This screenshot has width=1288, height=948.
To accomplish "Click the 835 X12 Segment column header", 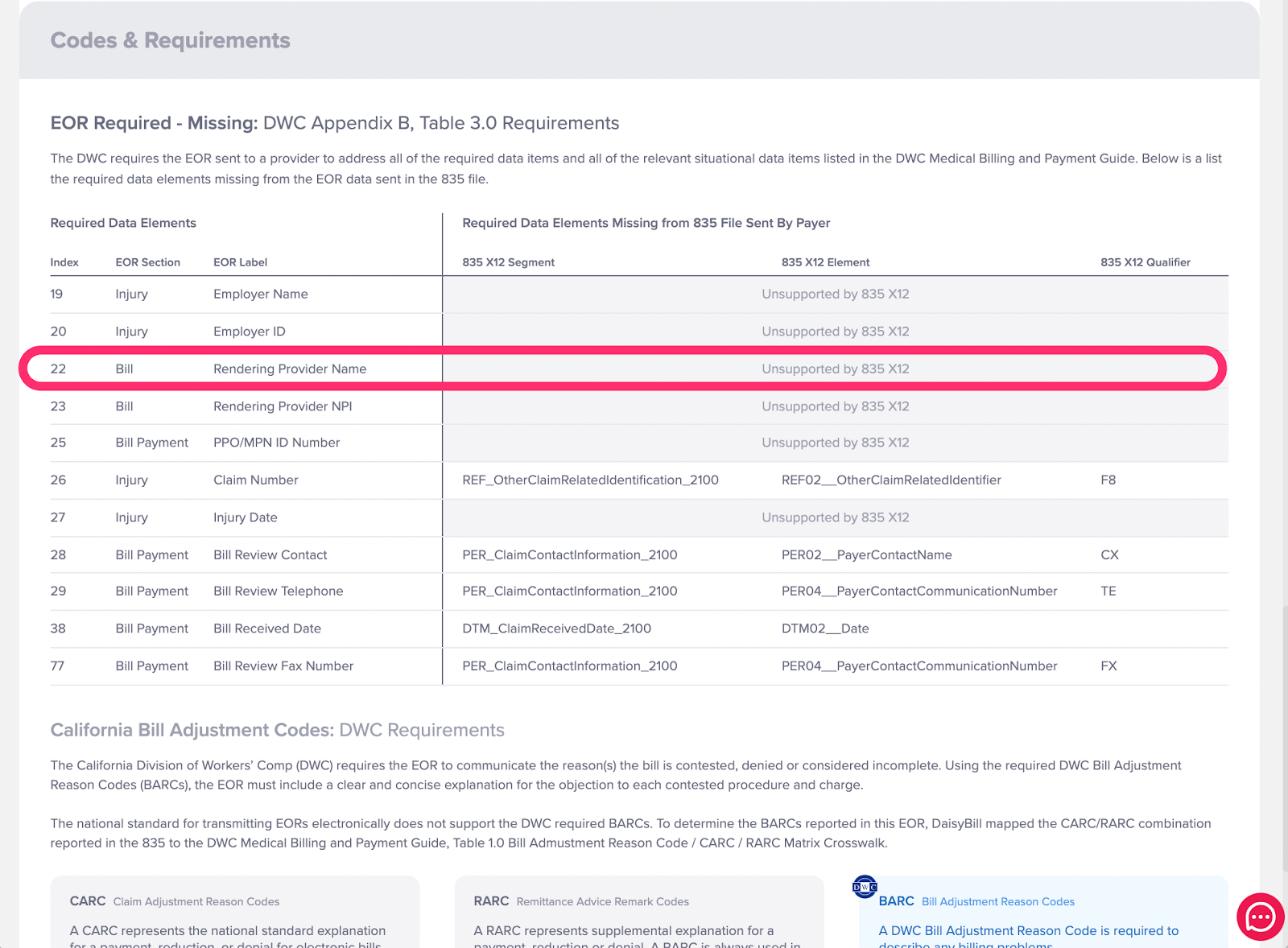I will (x=508, y=262).
